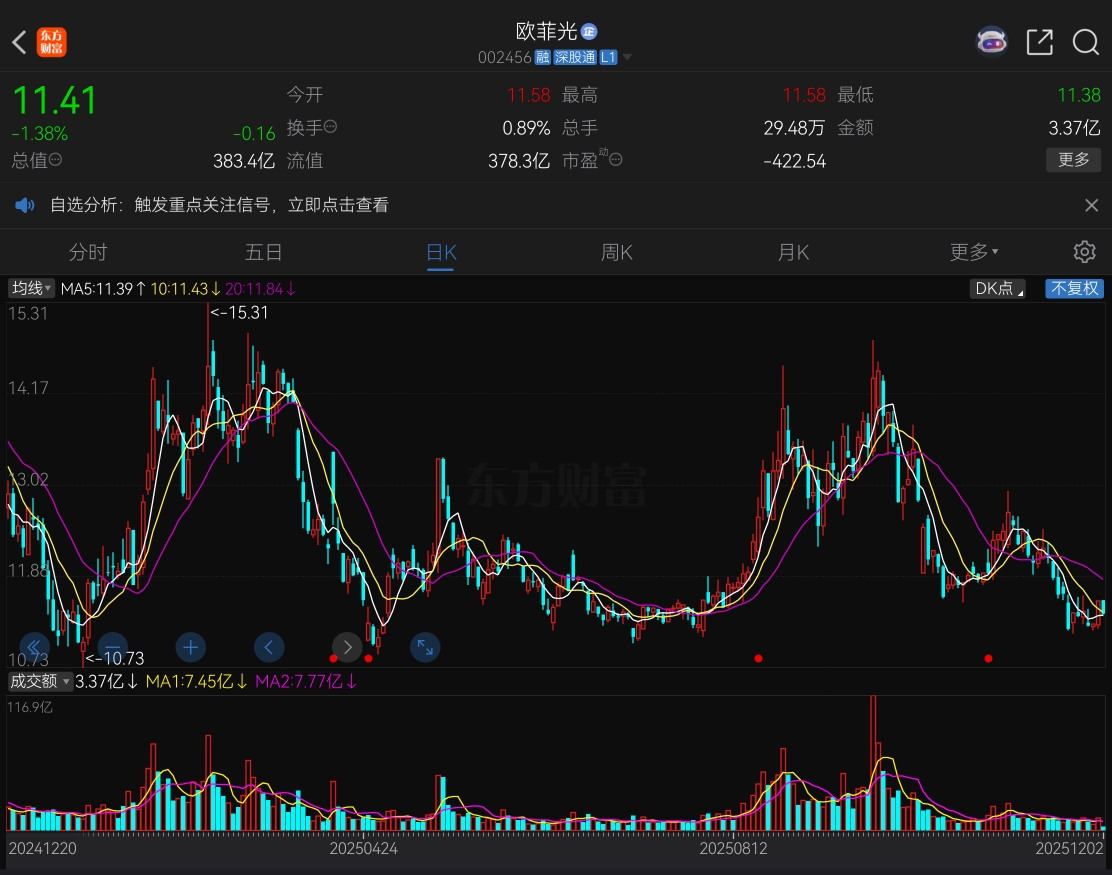Tap the 换手 info icon
This screenshot has height=875, width=1112.
(330, 127)
